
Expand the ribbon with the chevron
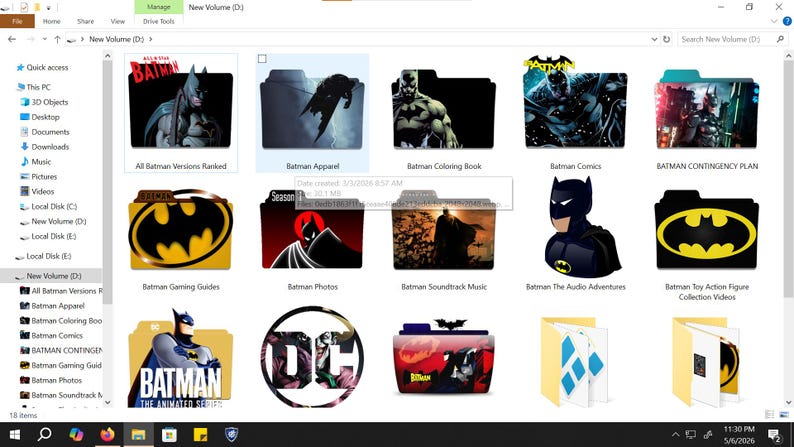click(774, 21)
